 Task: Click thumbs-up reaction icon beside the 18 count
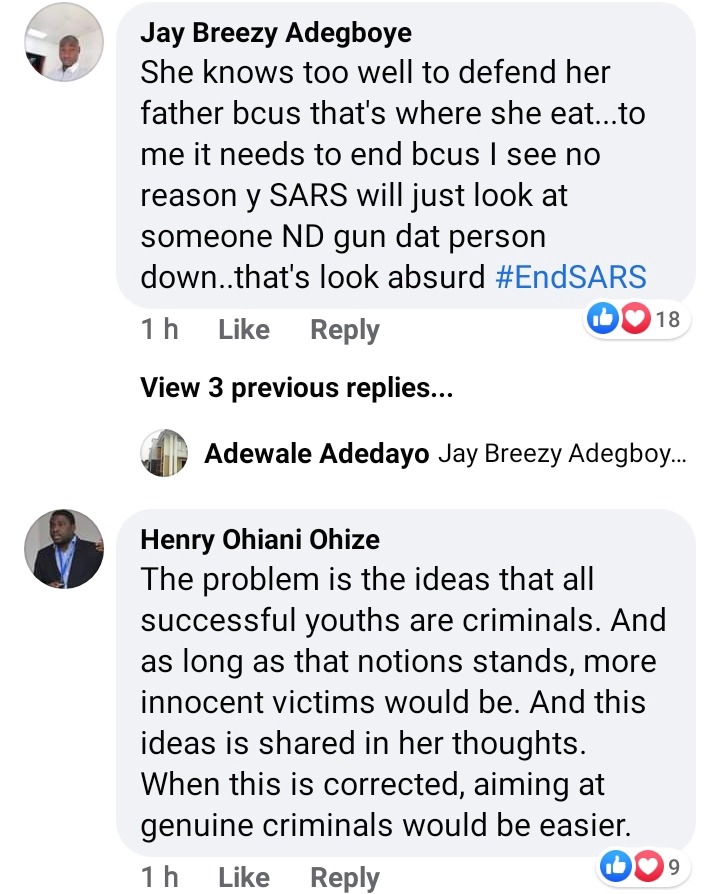click(x=603, y=319)
